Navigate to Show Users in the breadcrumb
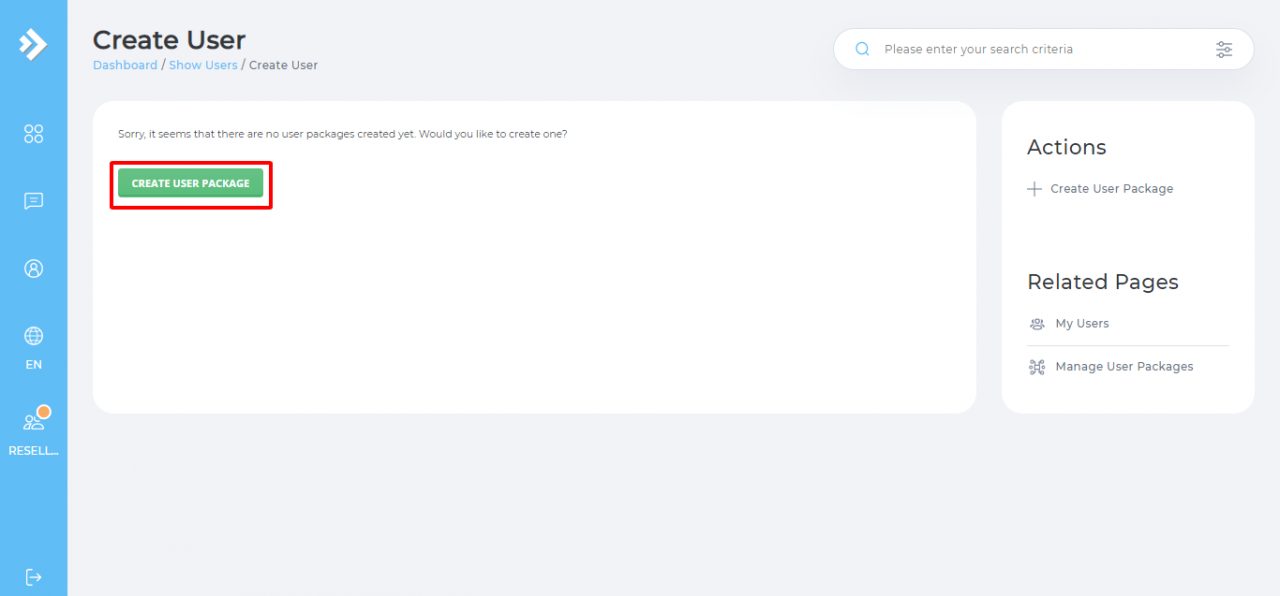Image resolution: width=1280 pixels, height=596 pixels. pyautogui.click(x=203, y=65)
